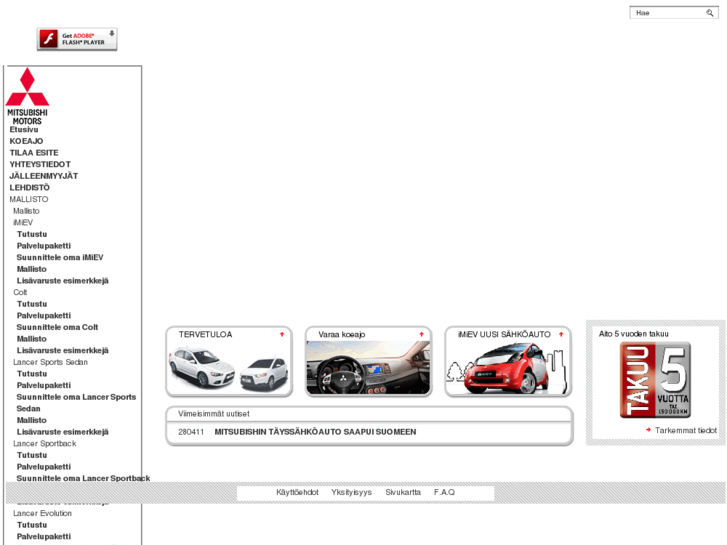Click the MALLISTO section heading
This screenshot has width=727, height=545.
pos(29,199)
